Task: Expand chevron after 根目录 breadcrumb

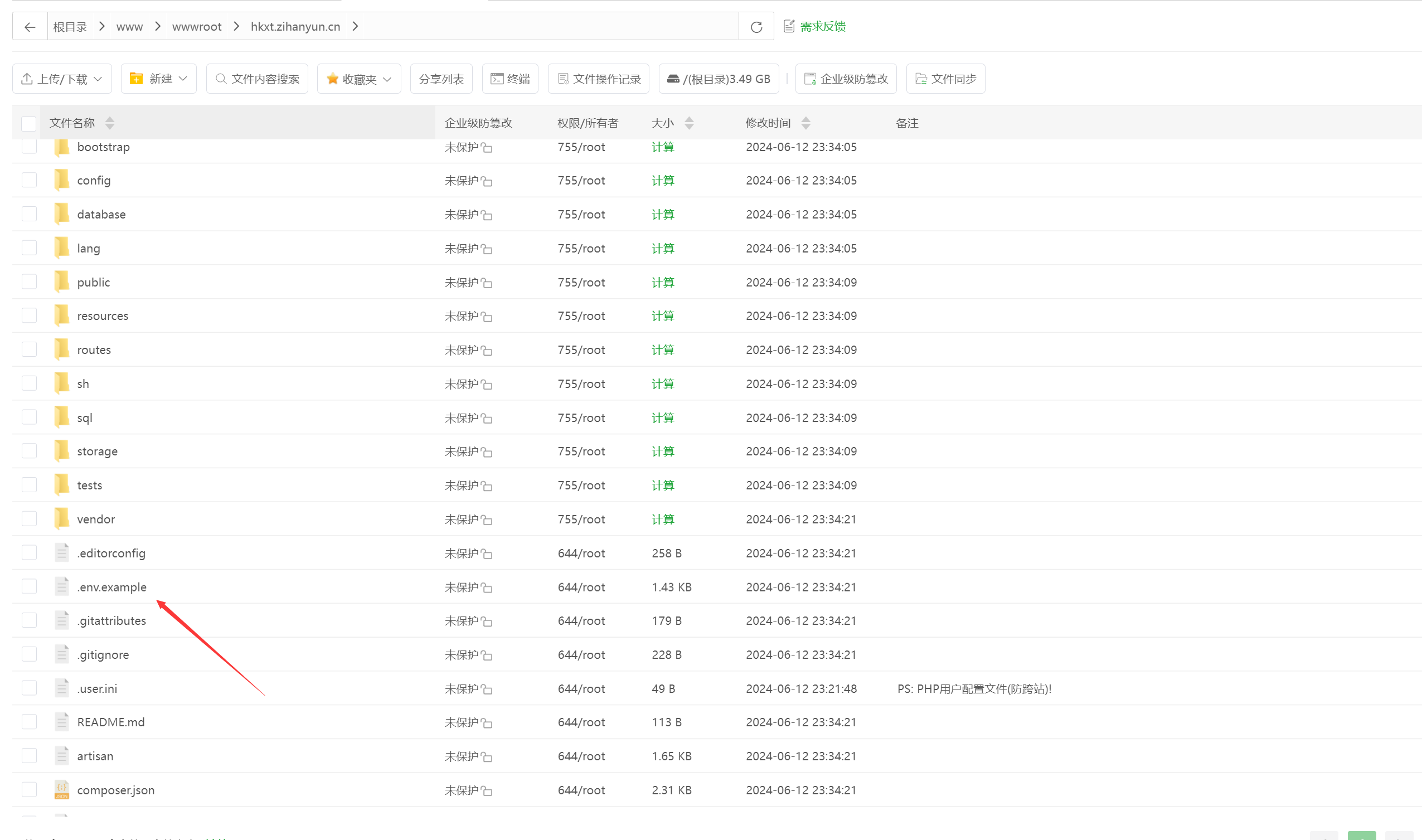Action: (102, 27)
